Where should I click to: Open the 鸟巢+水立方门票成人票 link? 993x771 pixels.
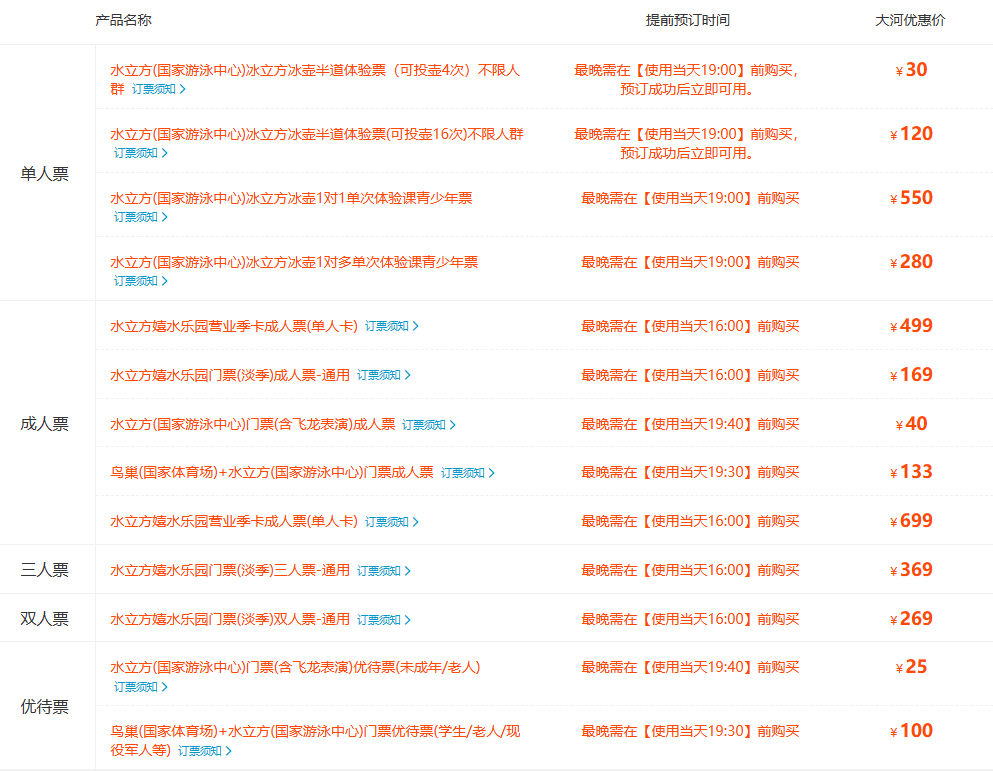[x=272, y=473]
